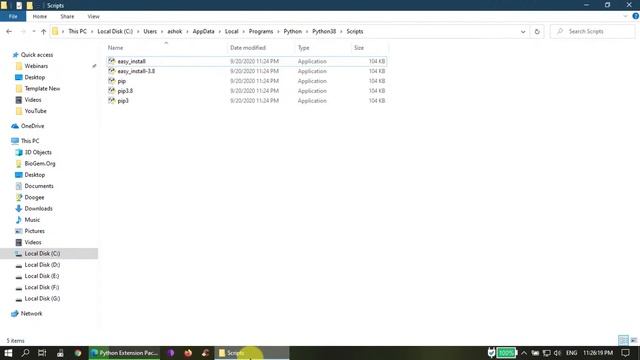The image size is (640, 360).
Task: Go back with the back arrow
Action: tap(9, 31)
